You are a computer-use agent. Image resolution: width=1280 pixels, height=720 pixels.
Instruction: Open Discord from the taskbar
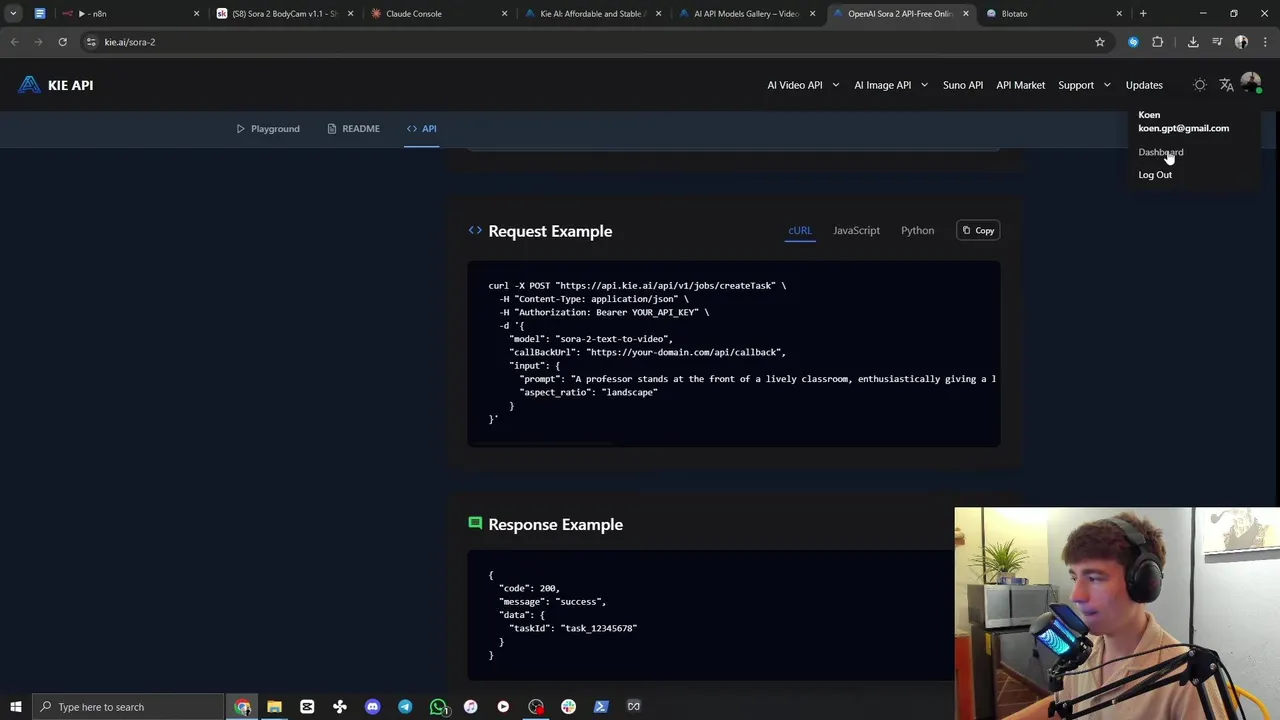[x=372, y=707]
